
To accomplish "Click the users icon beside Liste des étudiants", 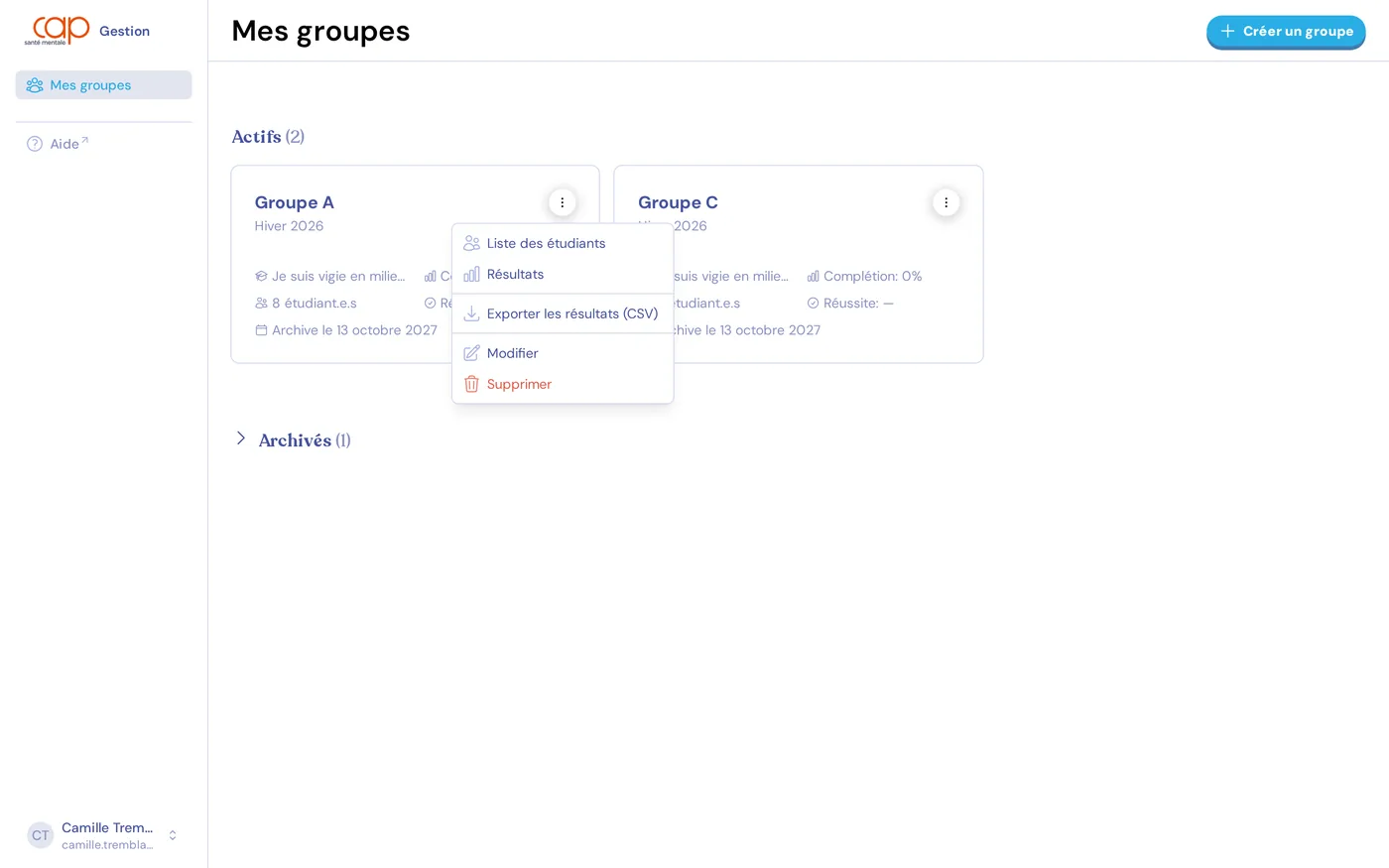I will pos(471,243).
